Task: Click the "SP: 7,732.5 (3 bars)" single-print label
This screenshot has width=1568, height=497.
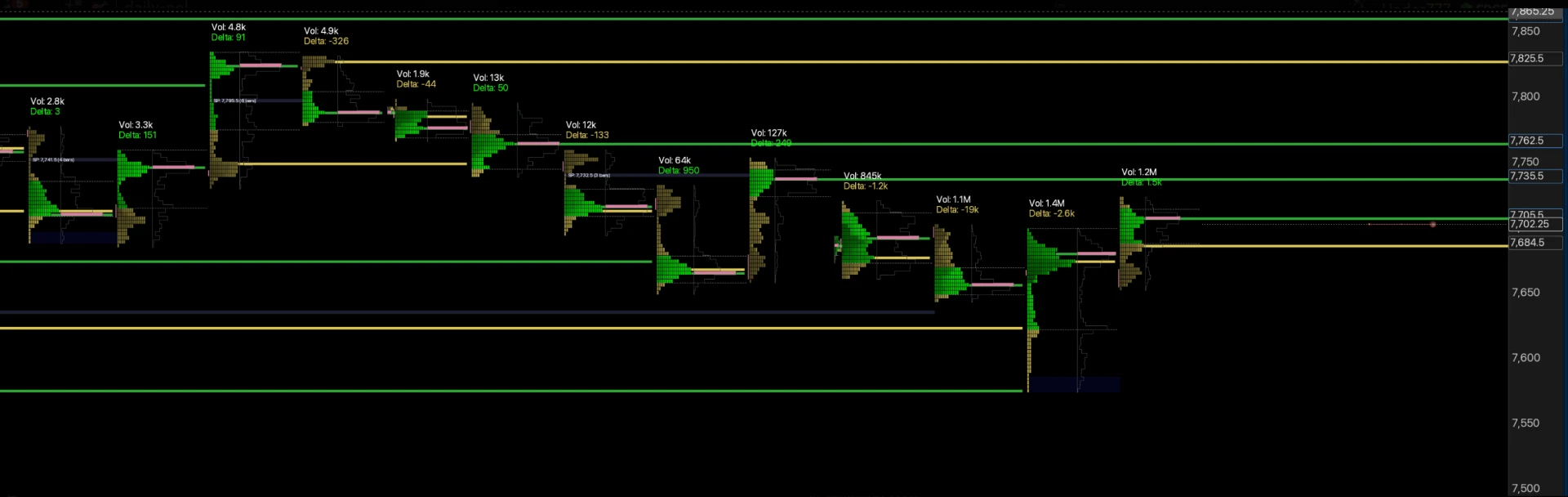Action: (590, 176)
